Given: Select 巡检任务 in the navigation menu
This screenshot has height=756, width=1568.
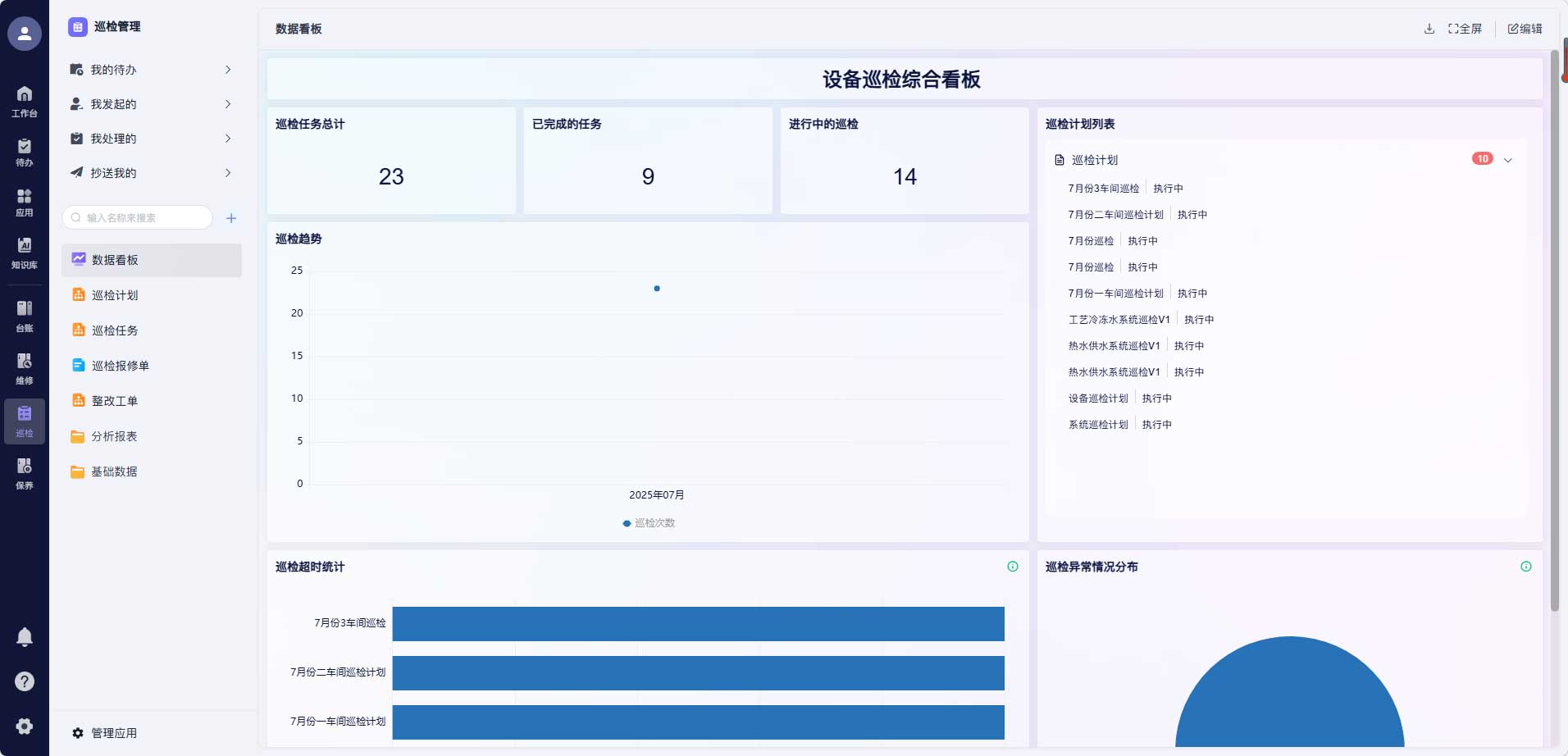Looking at the screenshot, I should (x=116, y=330).
